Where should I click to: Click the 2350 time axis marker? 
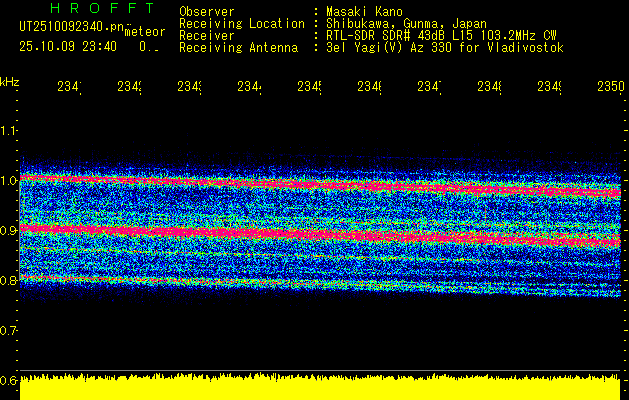pos(611,87)
